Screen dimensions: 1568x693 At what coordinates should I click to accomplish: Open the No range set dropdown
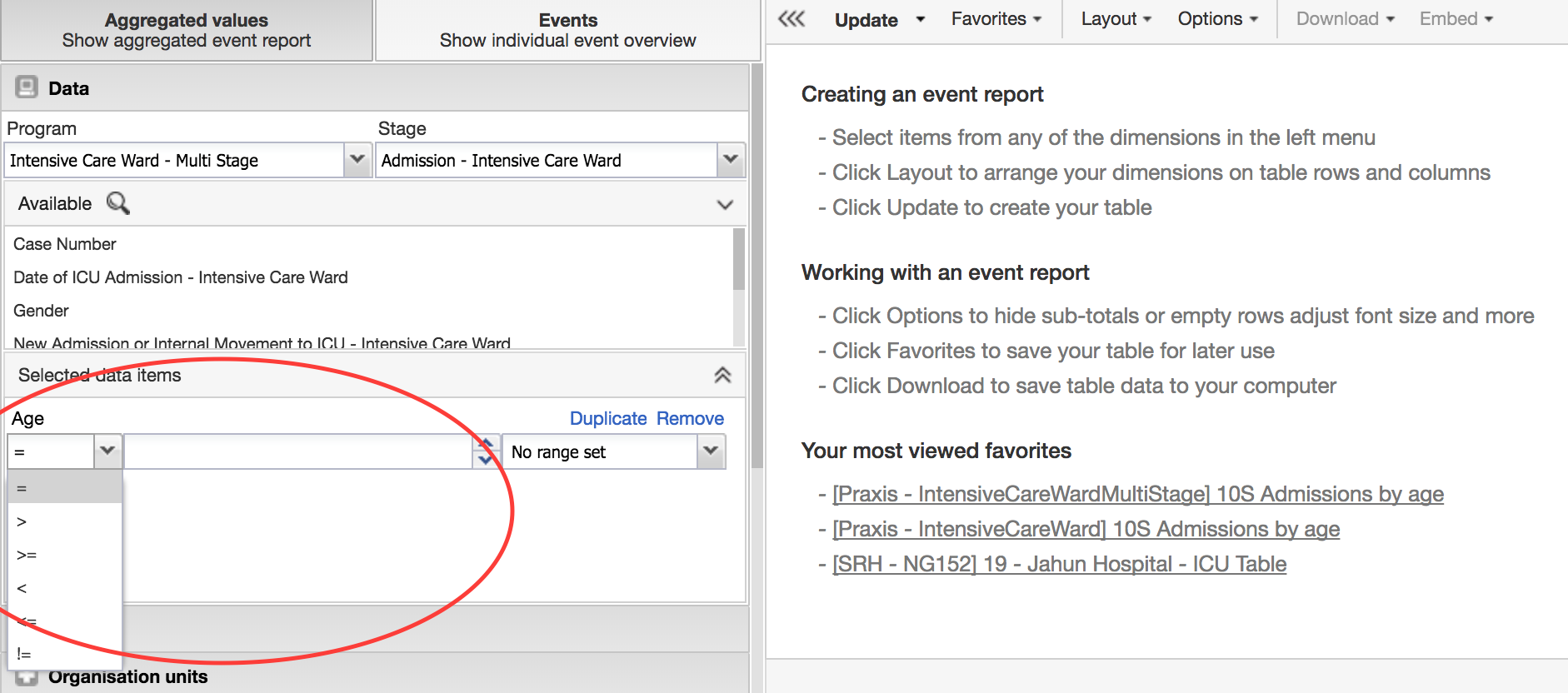point(711,451)
